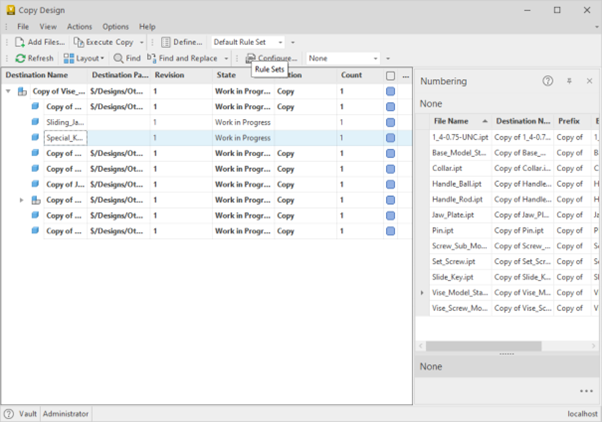Click the Define rule button
The image size is (602, 422).
(x=182, y=42)
